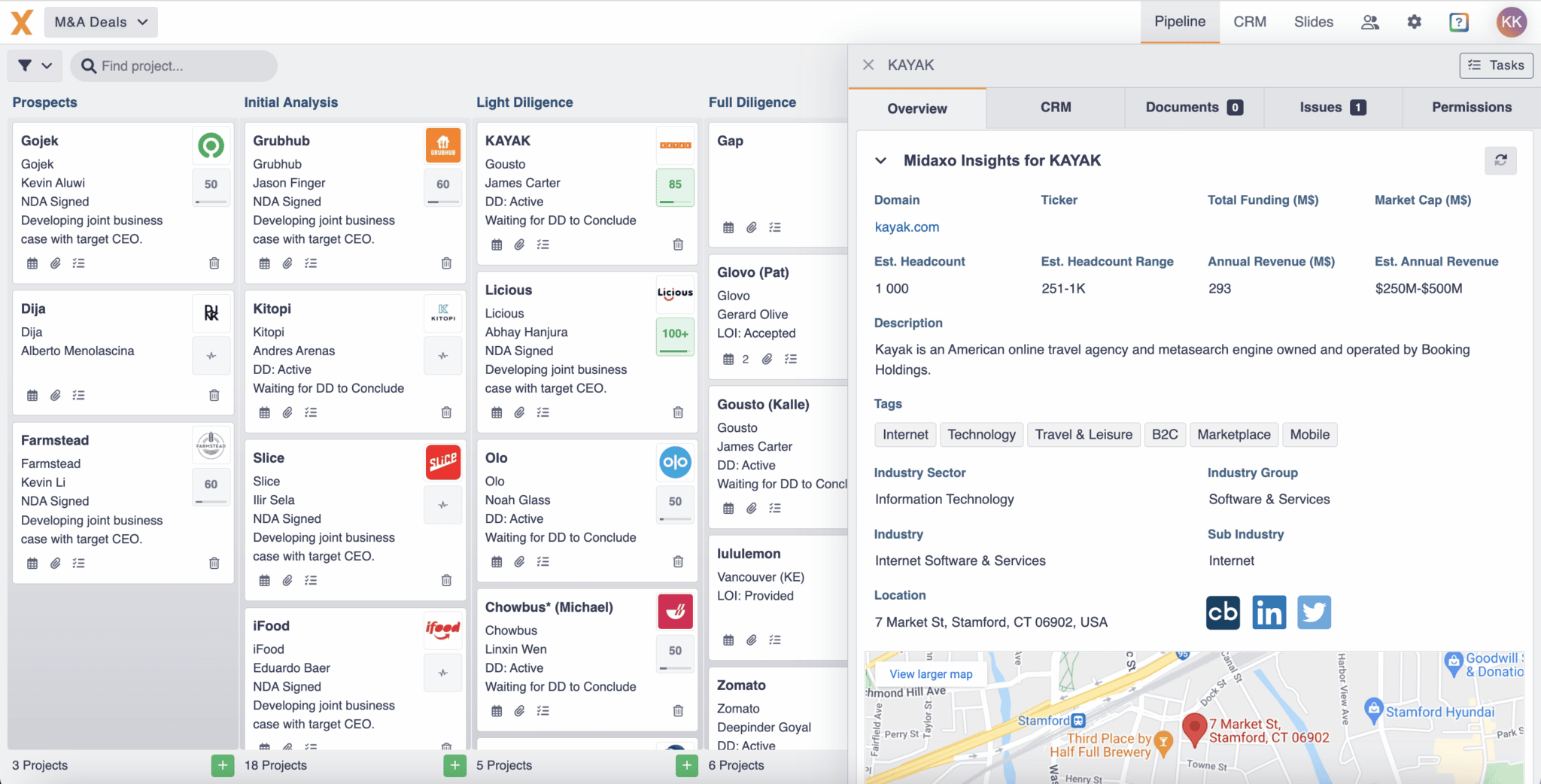
Task: Open the kayak.com domain link
Action: point(907,227)
